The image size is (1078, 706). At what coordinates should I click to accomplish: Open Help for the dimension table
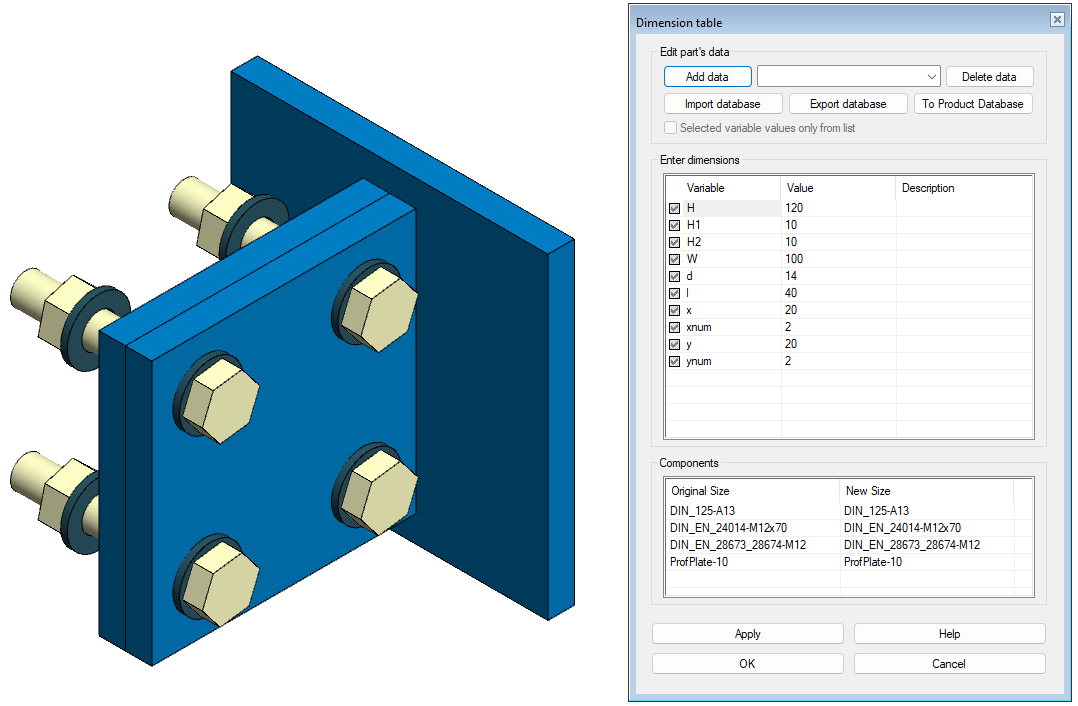[x=949, y=634]
